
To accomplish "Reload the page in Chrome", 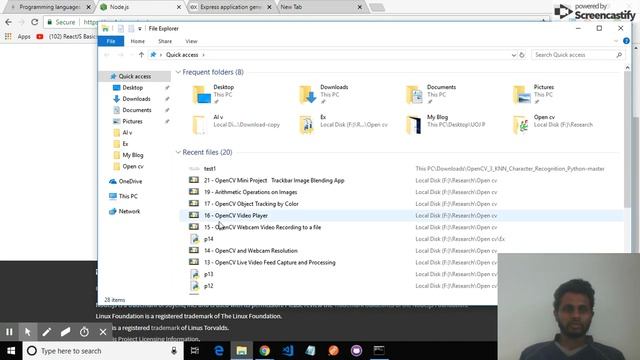I will click(x=35, y=22).
